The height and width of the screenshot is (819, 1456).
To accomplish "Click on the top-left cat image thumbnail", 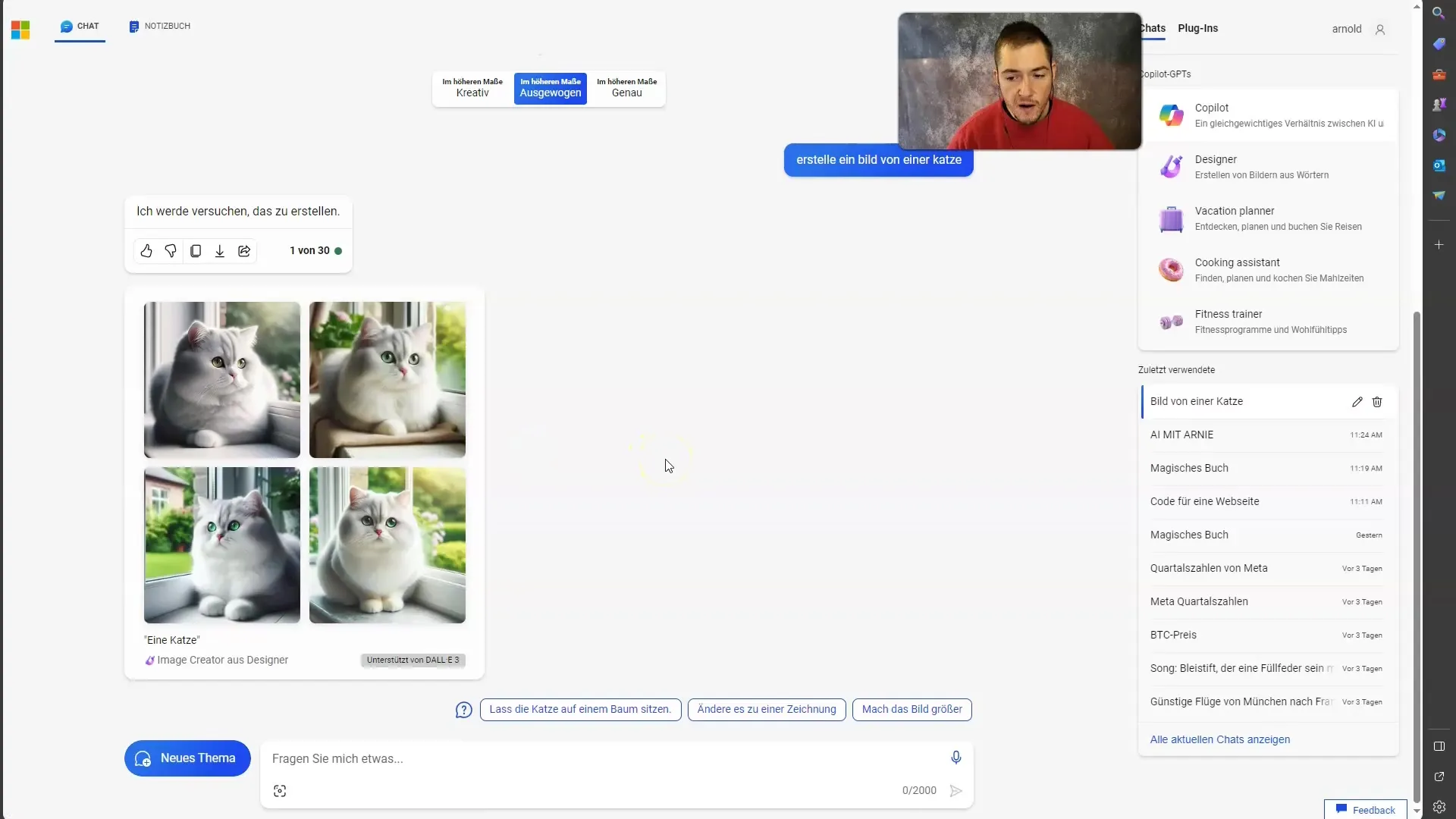I will point(222,379).
